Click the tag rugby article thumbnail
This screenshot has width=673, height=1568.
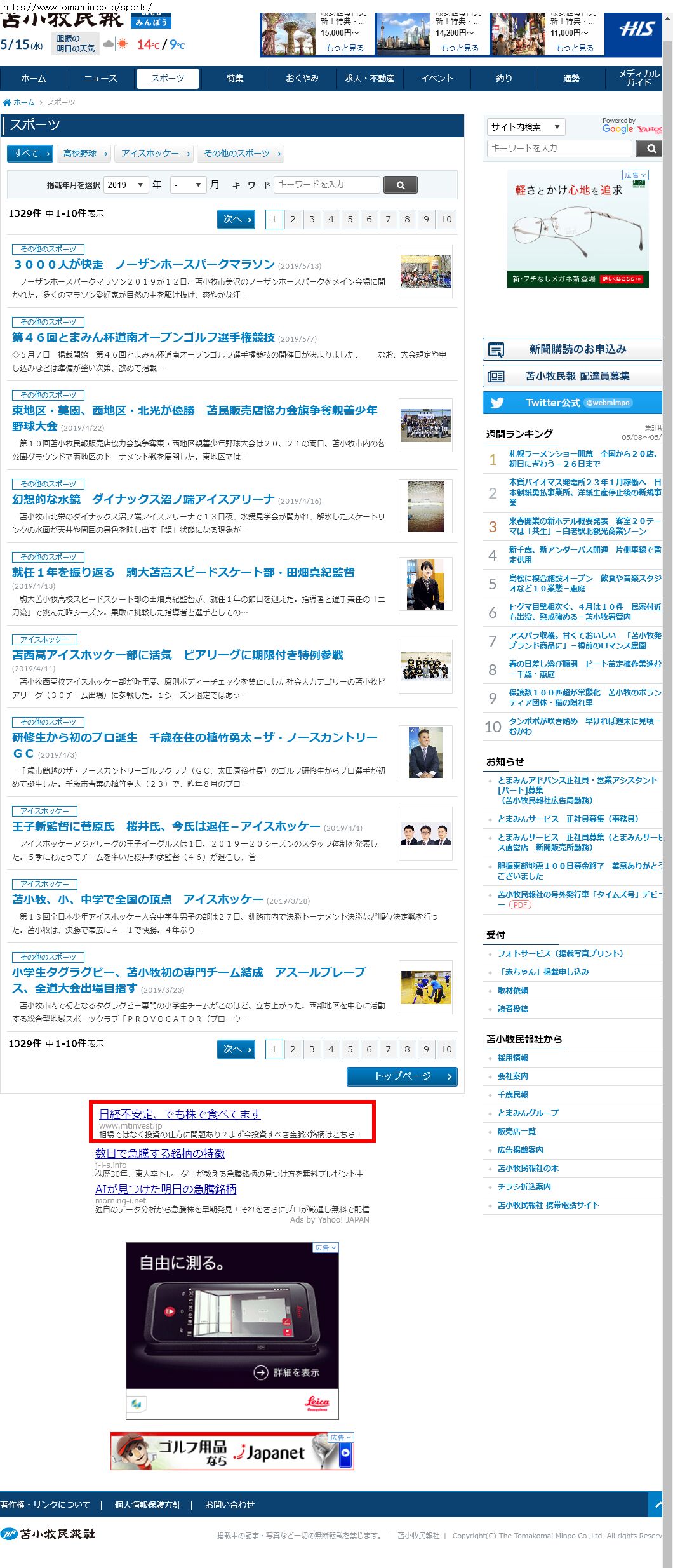[425, 987]
